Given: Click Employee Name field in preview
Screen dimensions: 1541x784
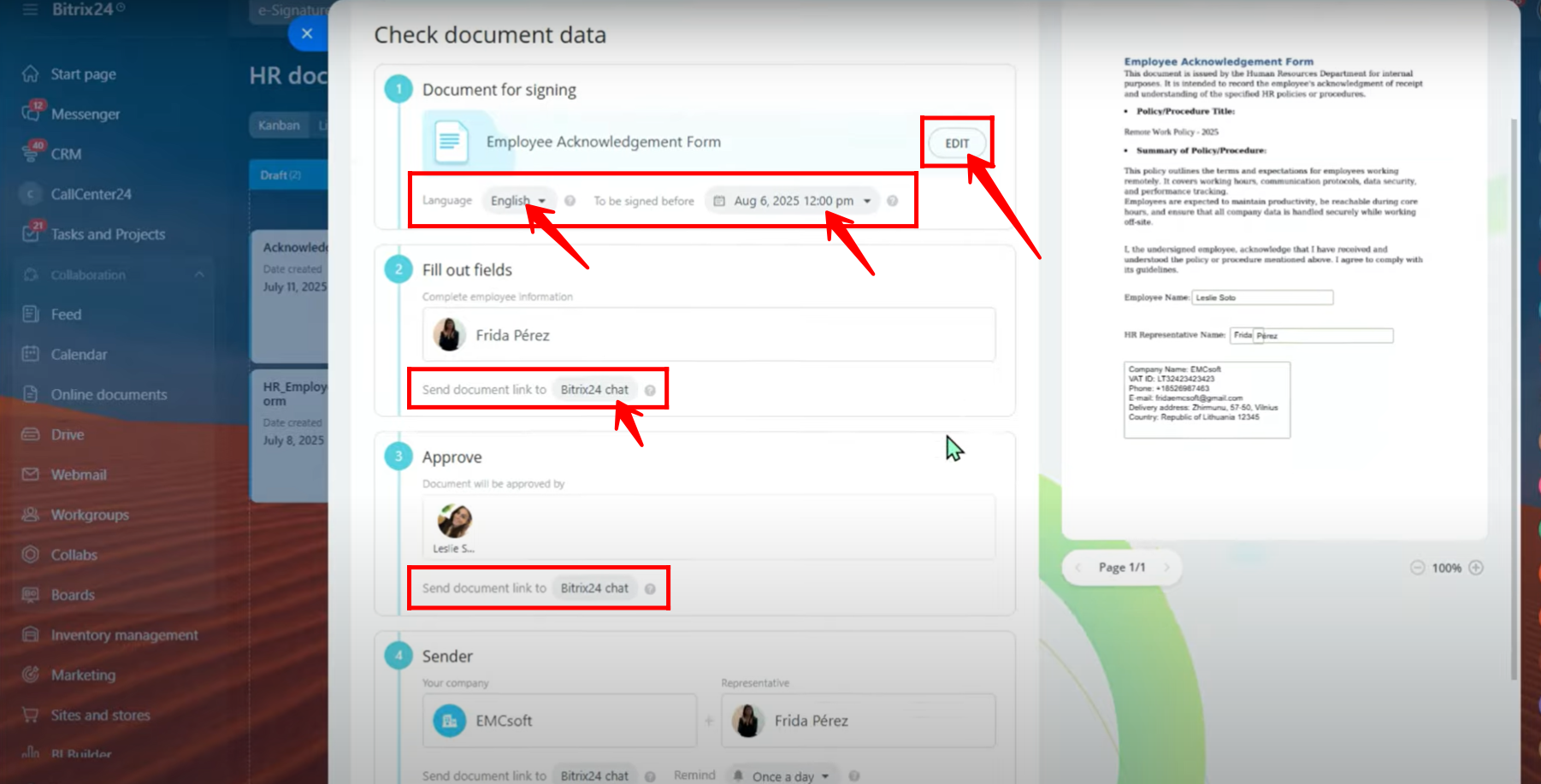Looking at the screenshot, I should click(1262, 298).
